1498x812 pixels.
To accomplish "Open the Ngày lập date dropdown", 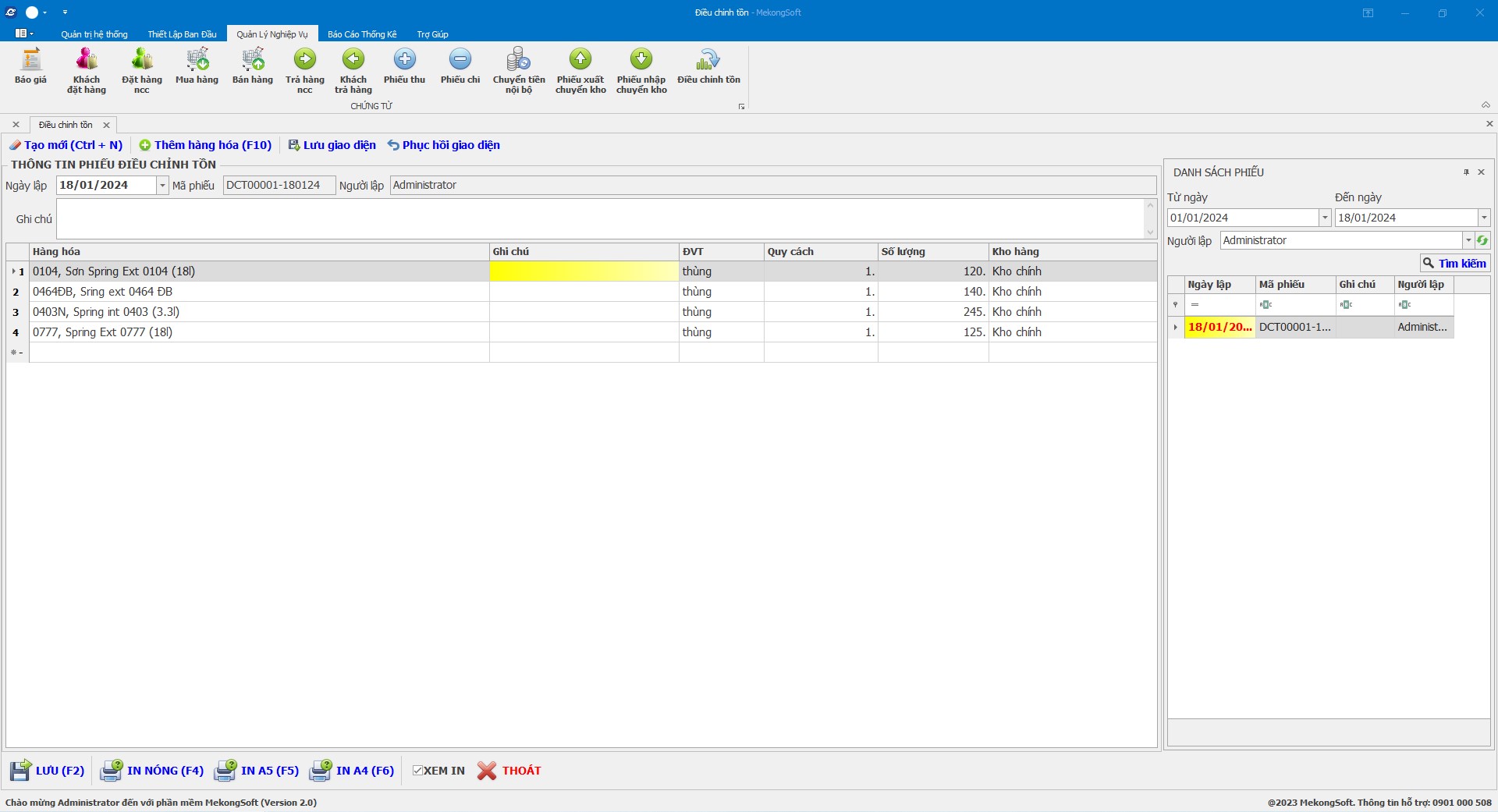I will [162, 186].
